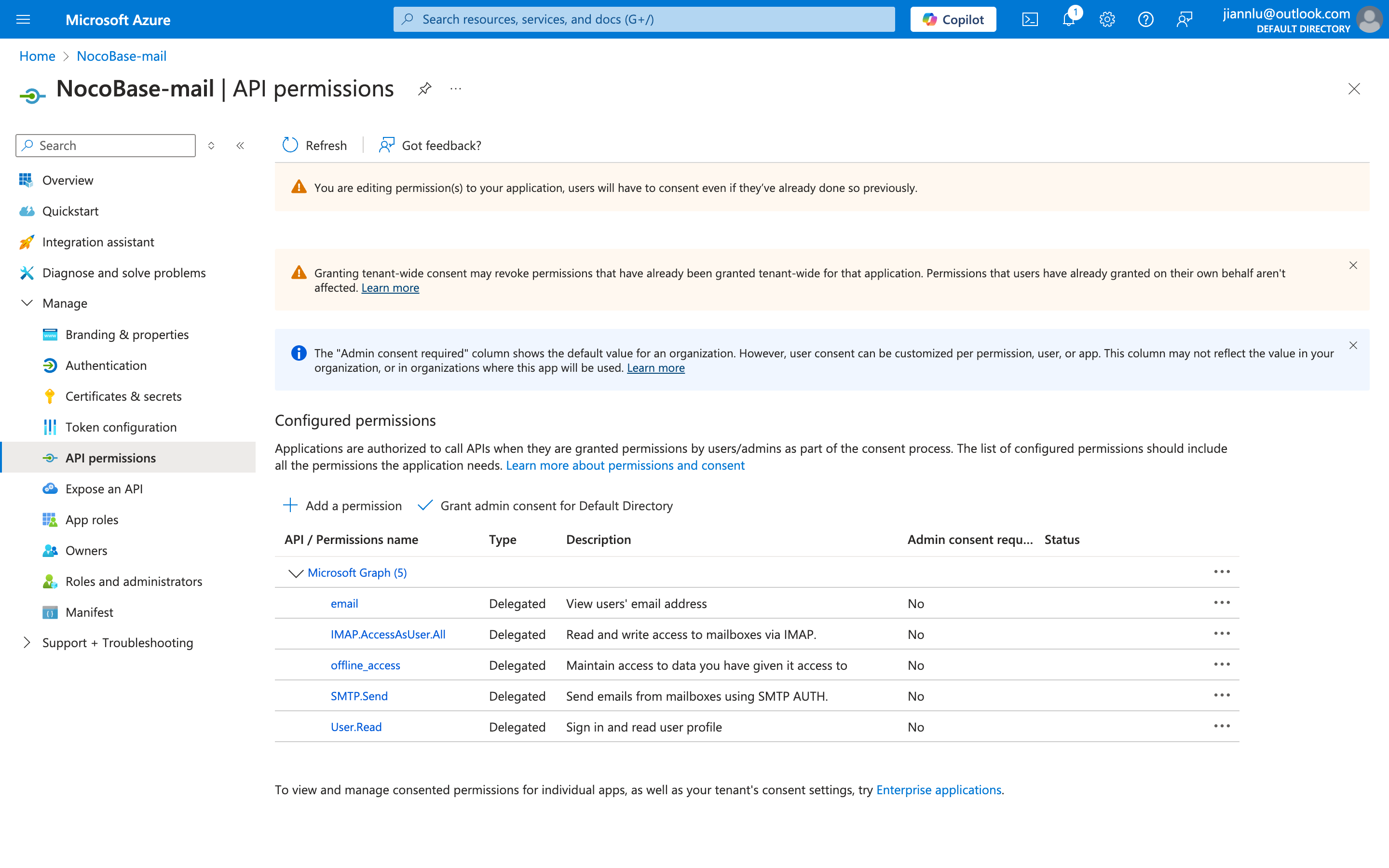Open the notifications bell

[1068, 19]
